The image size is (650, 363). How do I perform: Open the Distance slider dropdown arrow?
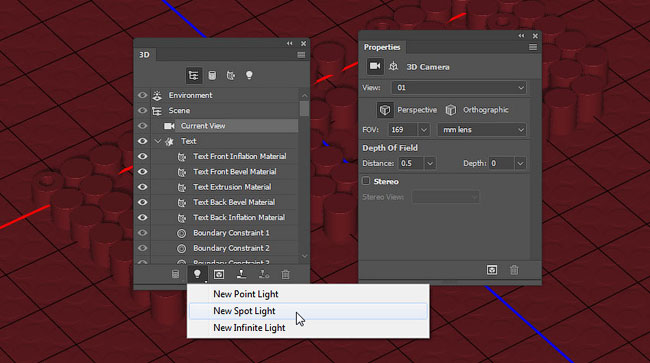(x=430, y=163)
